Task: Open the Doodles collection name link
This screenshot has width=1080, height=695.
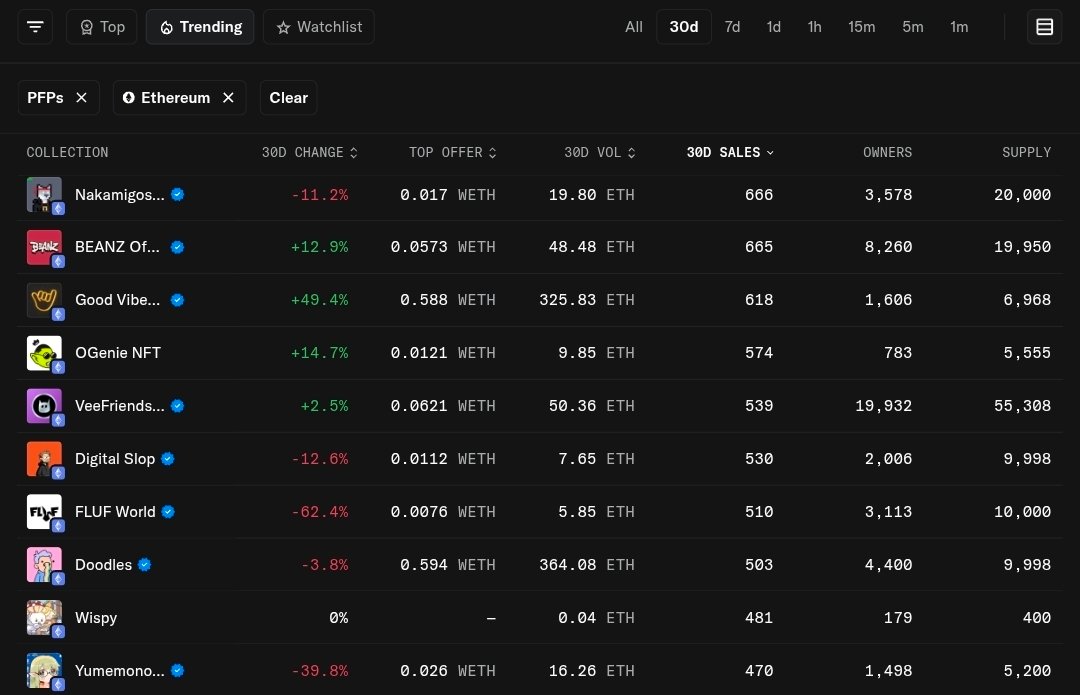Action: click(x=103, y=565)
